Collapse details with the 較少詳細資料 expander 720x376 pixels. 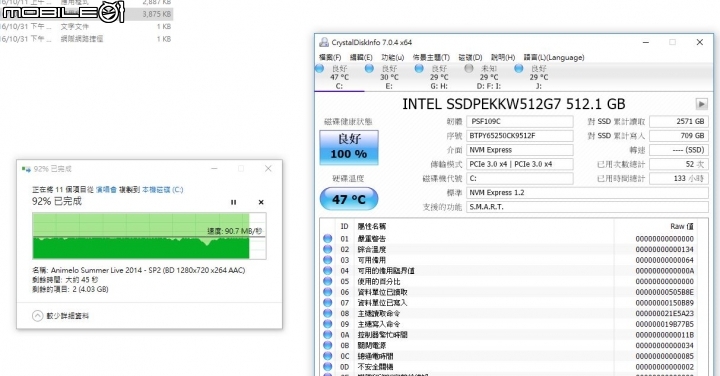coord(60,316)
